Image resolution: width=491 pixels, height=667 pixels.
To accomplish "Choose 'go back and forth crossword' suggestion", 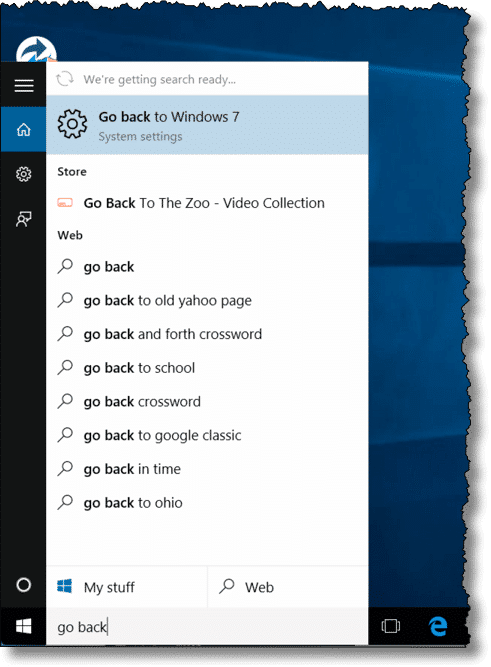I will click(x=207, y=334).
